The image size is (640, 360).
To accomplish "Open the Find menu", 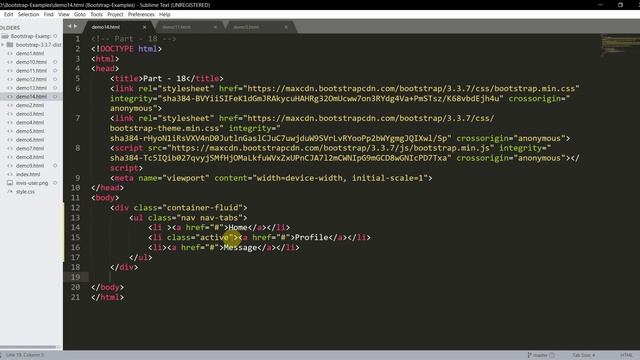I will [x=49, y=14].
